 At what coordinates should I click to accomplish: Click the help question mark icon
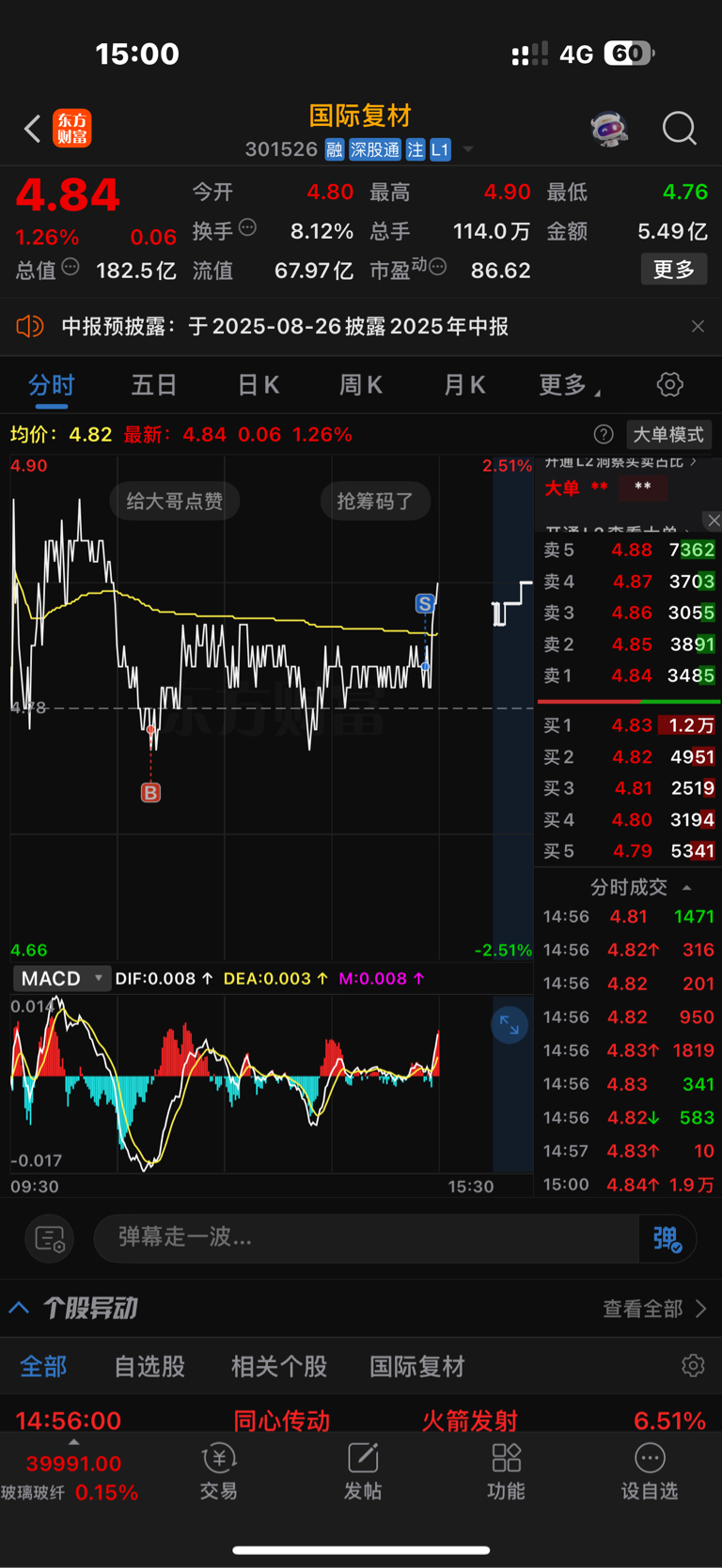pyautogui.click(x=604, y=434)
